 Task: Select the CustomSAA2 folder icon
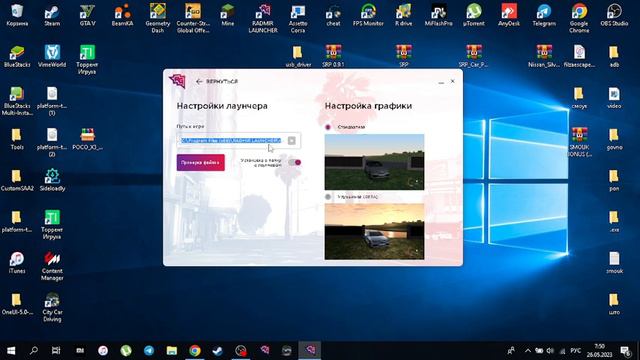[x=17, y=180]
